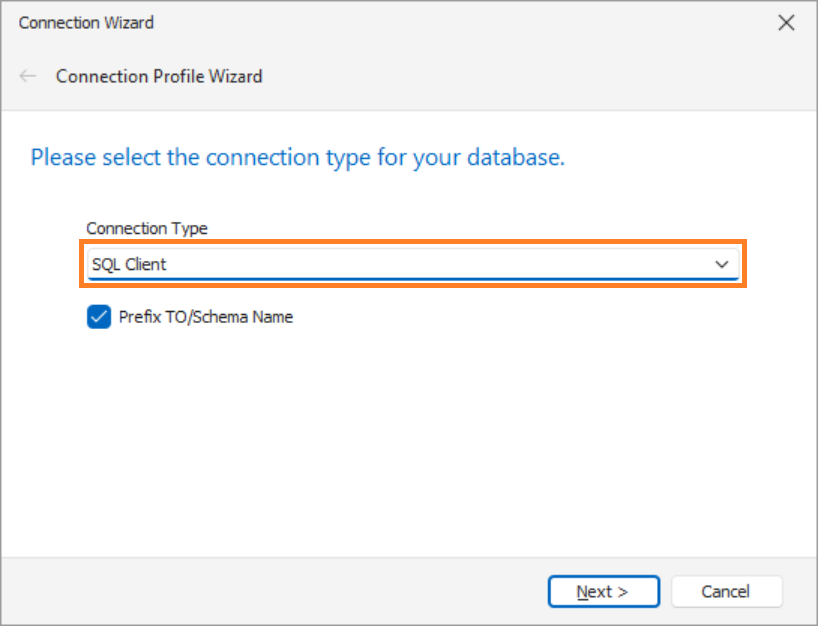Click the 'Connection Wizard' window title

tap(86, 23)
